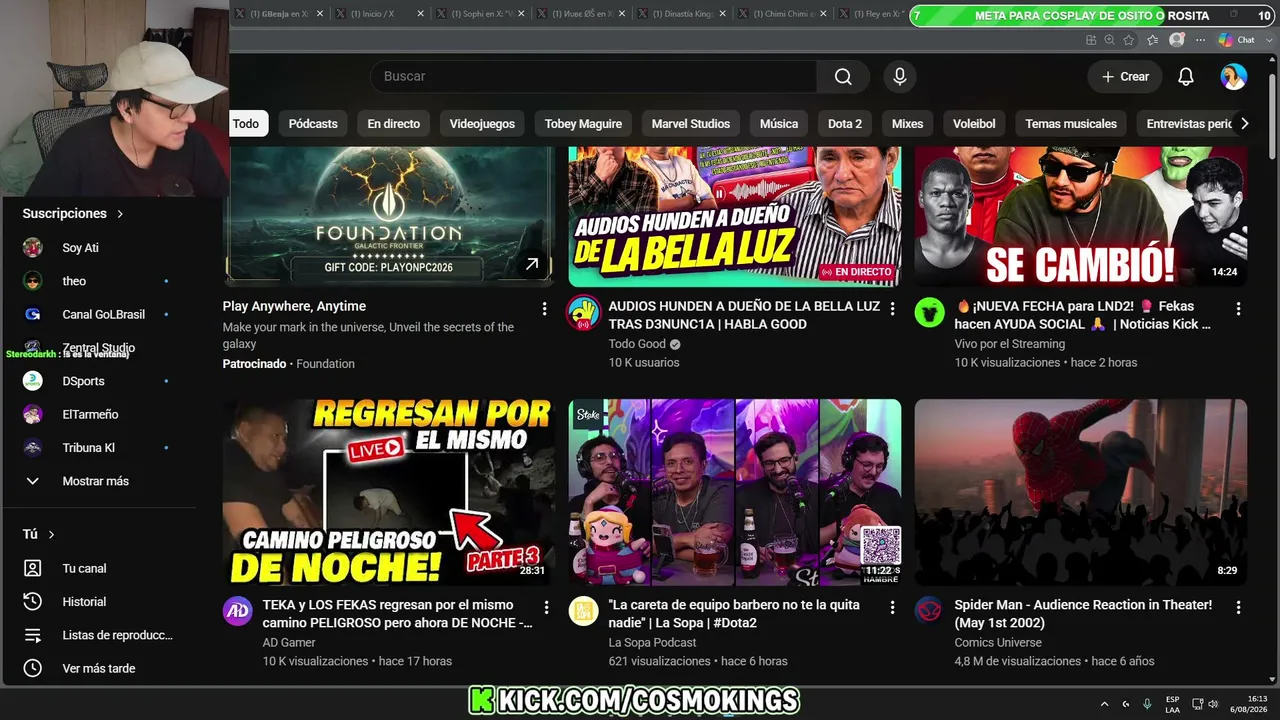1280x720 pixels.
Task: Expand the Tú section chevron
Action: point(51,535)
